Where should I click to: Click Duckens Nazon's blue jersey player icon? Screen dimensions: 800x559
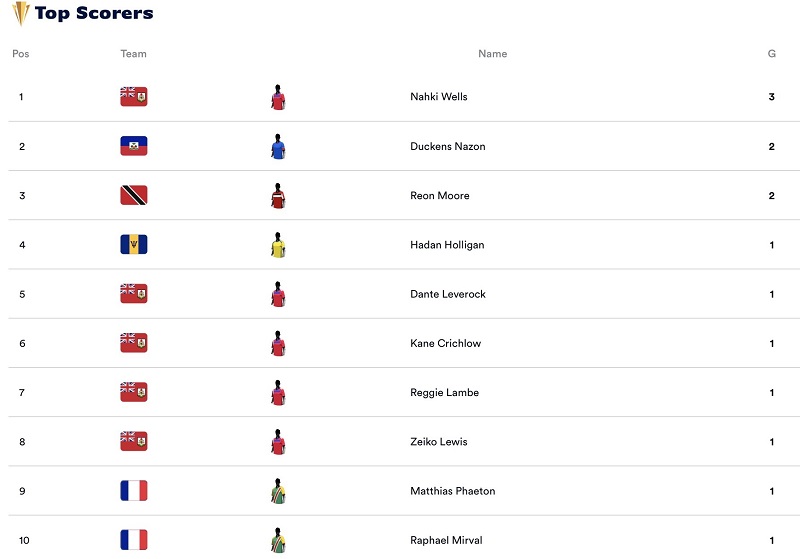click(x=278, y=146)
